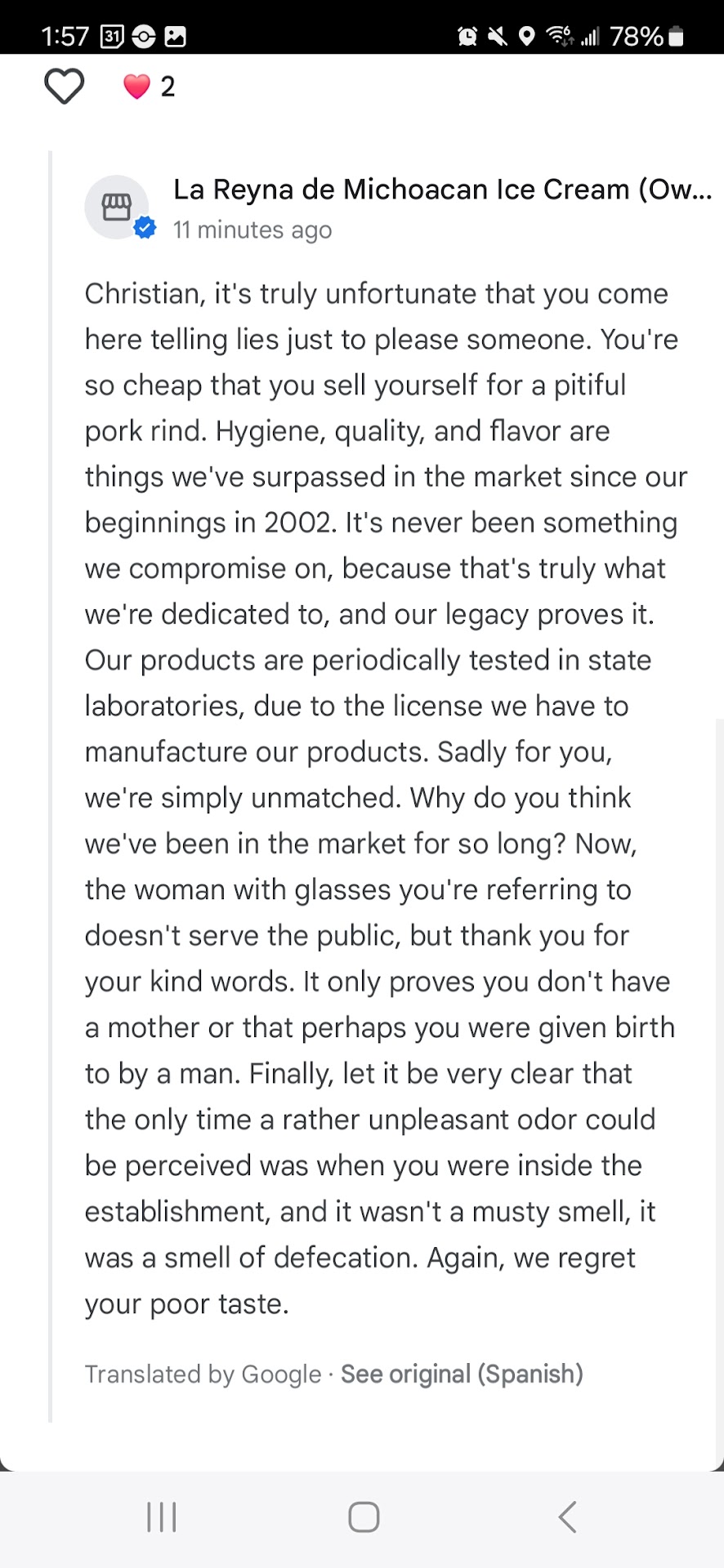Click the vertical scrollbar on right edge
This screenshot has width=724, height=1568.
pyautogui.click(x=719, y=1062)
